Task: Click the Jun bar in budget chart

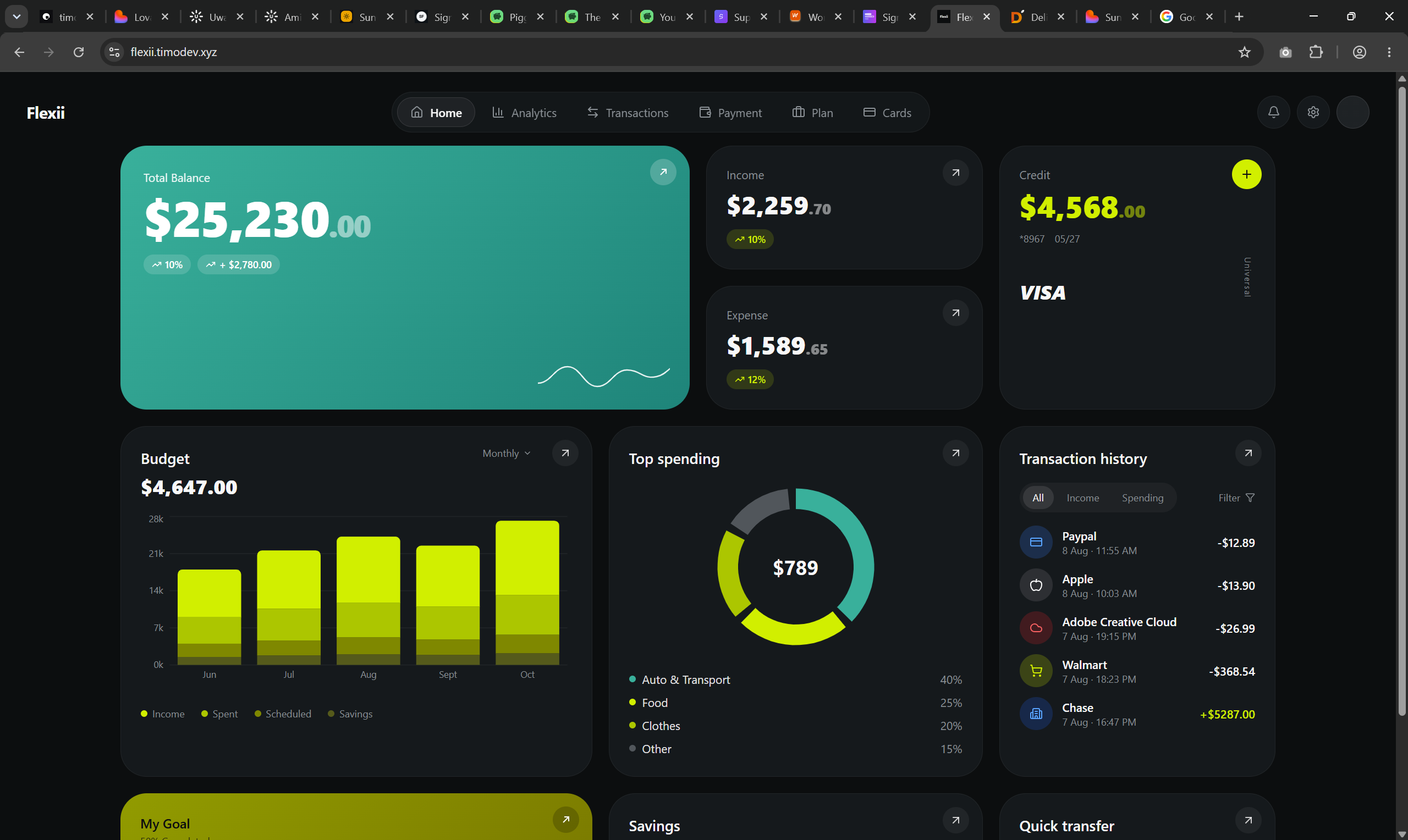Action: (x=210, y=617)
